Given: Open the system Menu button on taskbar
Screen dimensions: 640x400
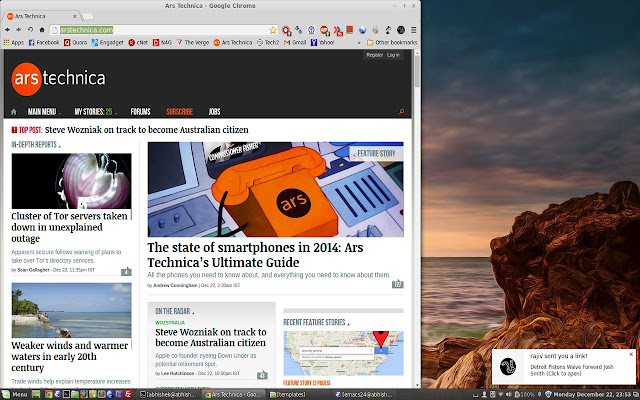Looking at the screenshot, I should [15, 394].
